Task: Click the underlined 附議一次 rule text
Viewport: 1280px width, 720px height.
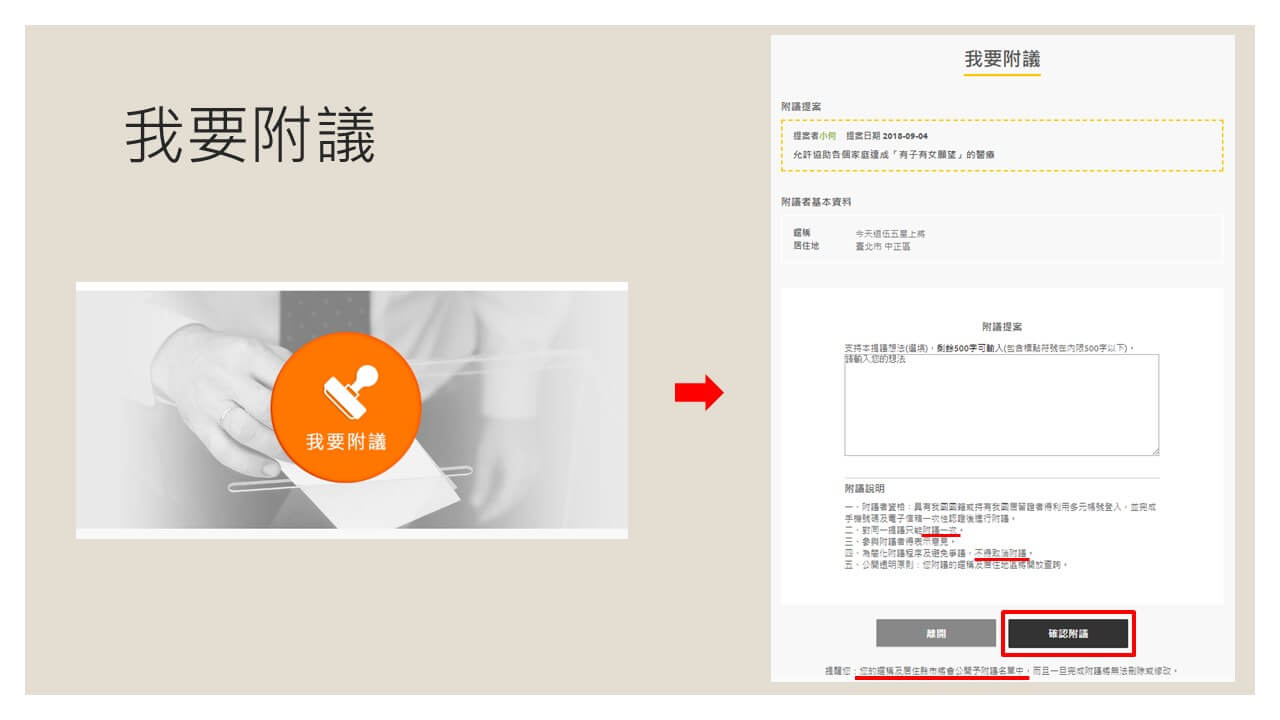Action: pyautogui.click(x=940, y=530)
